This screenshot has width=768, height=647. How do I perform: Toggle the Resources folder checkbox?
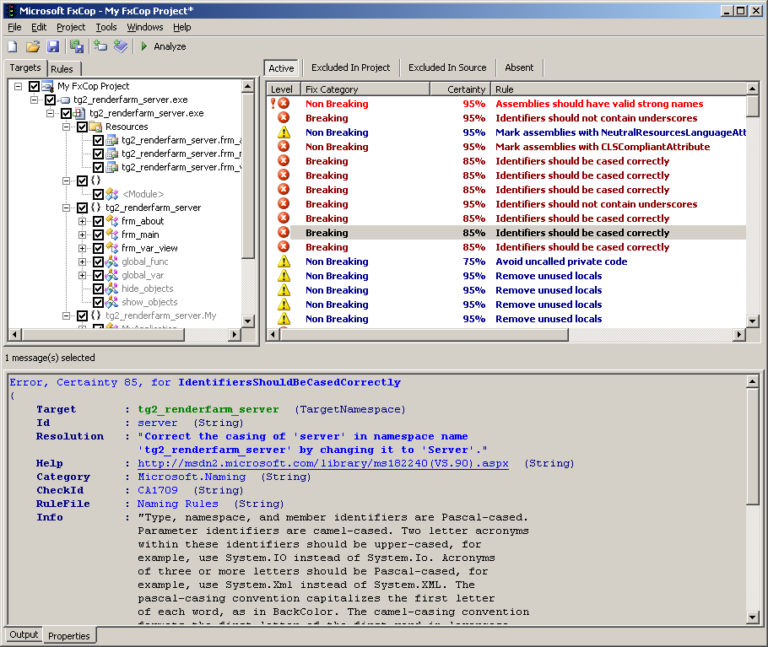click(82, 127)
